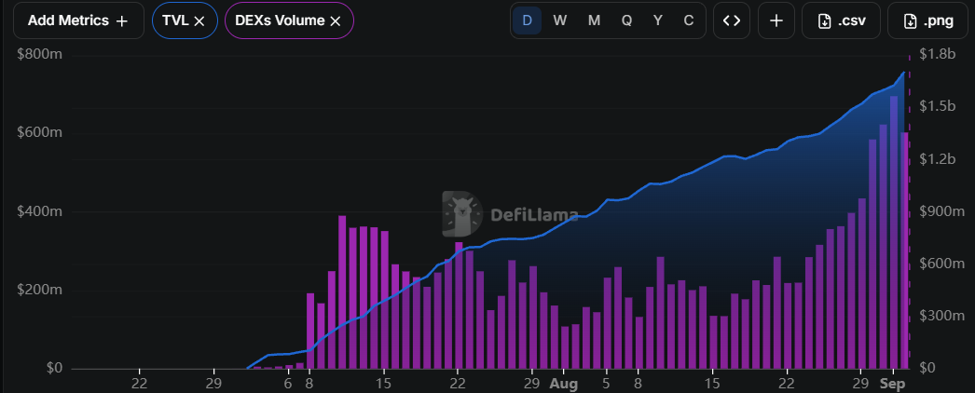
Task: Click the $1.5b right axis label
Action: [937, 107]
